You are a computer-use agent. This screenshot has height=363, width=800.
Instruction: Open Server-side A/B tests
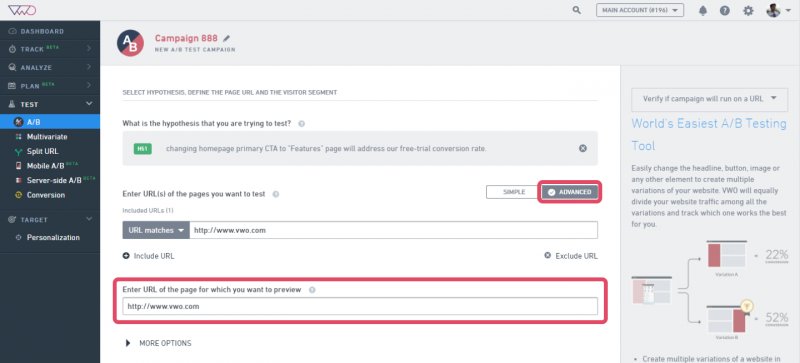click(54, 180)
